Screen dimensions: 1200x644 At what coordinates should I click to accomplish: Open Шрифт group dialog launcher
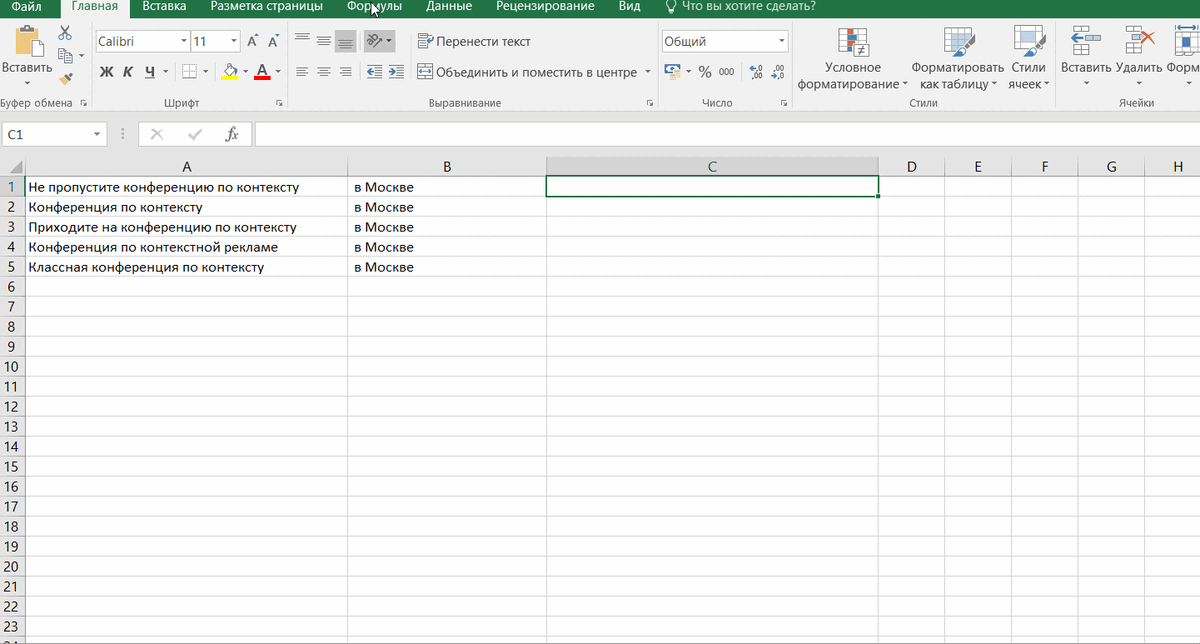click(x=279, y=103)
